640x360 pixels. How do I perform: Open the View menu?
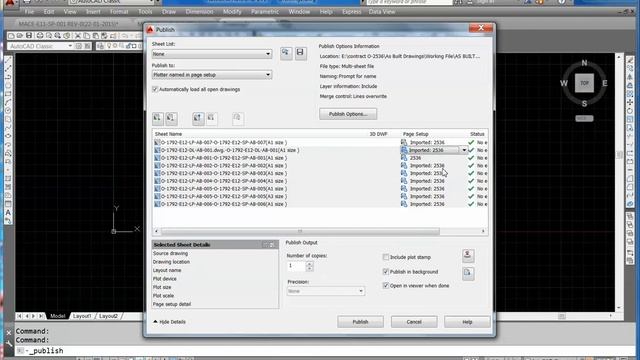point(70,12)
